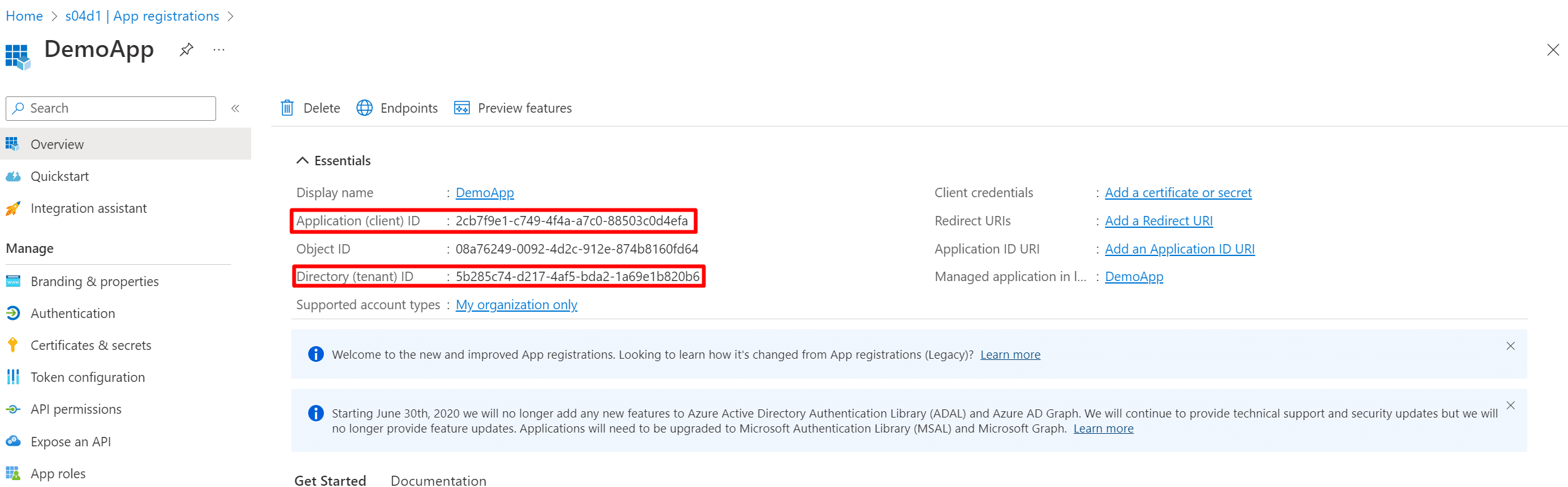Go to s04d1 App registrations breadcrumb
Image resolution: width=1568 pixels, height=487 pixels.
[142, 16]
